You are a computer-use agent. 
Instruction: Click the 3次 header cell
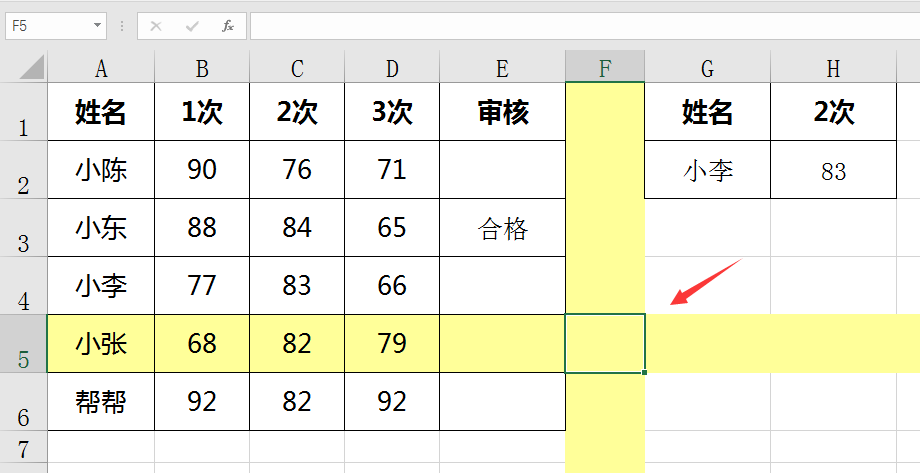(392, 112)
